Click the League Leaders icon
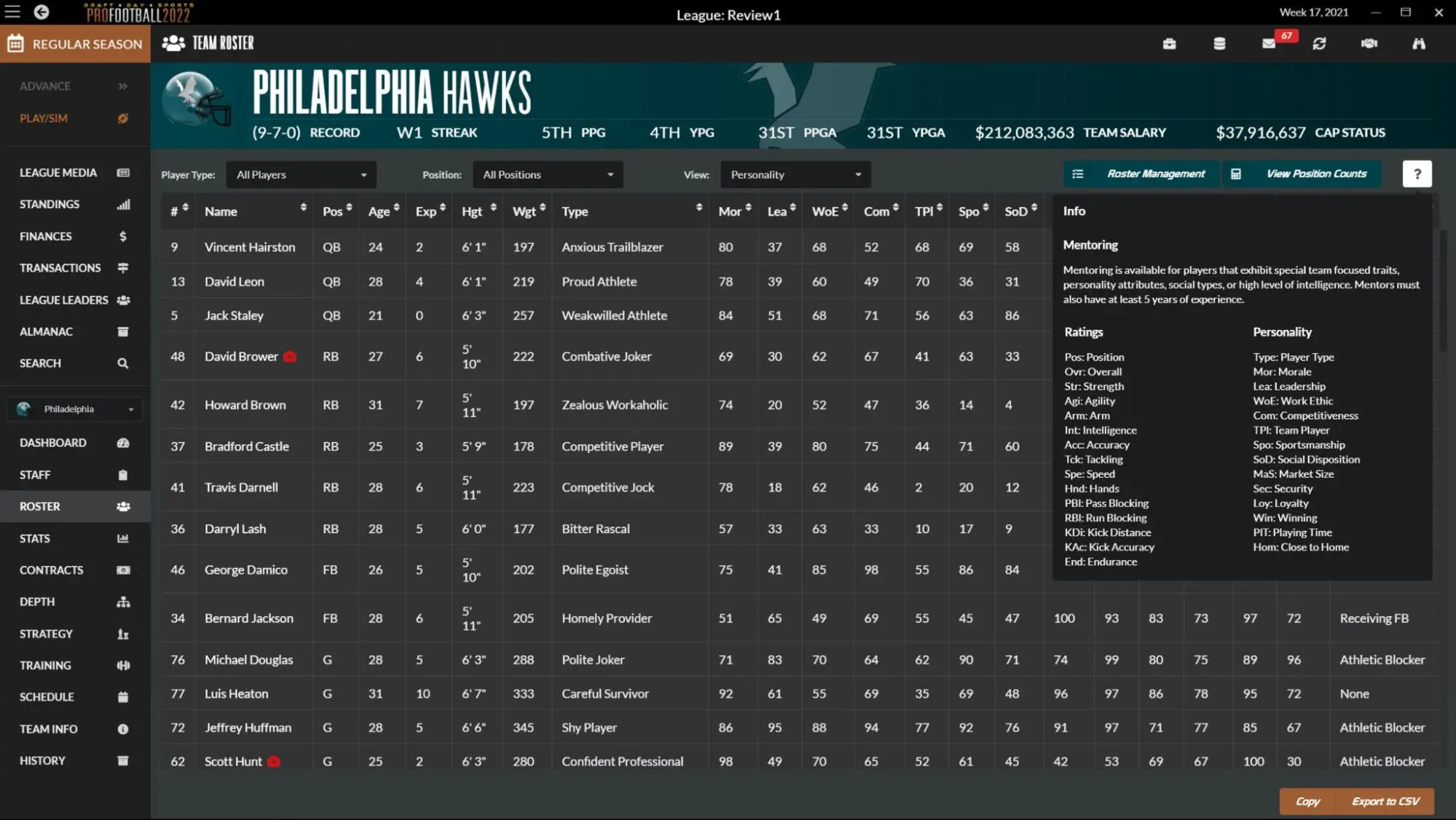This screenshot has height=820, width=1456. (x=122, y=300)
